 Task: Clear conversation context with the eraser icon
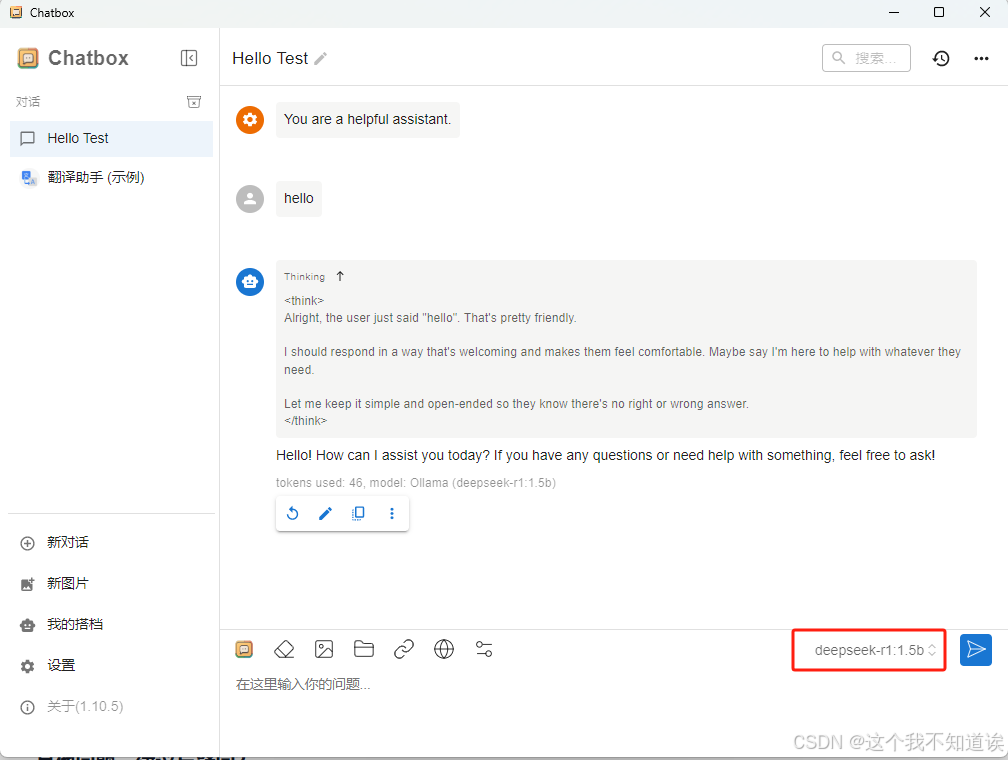284,649
